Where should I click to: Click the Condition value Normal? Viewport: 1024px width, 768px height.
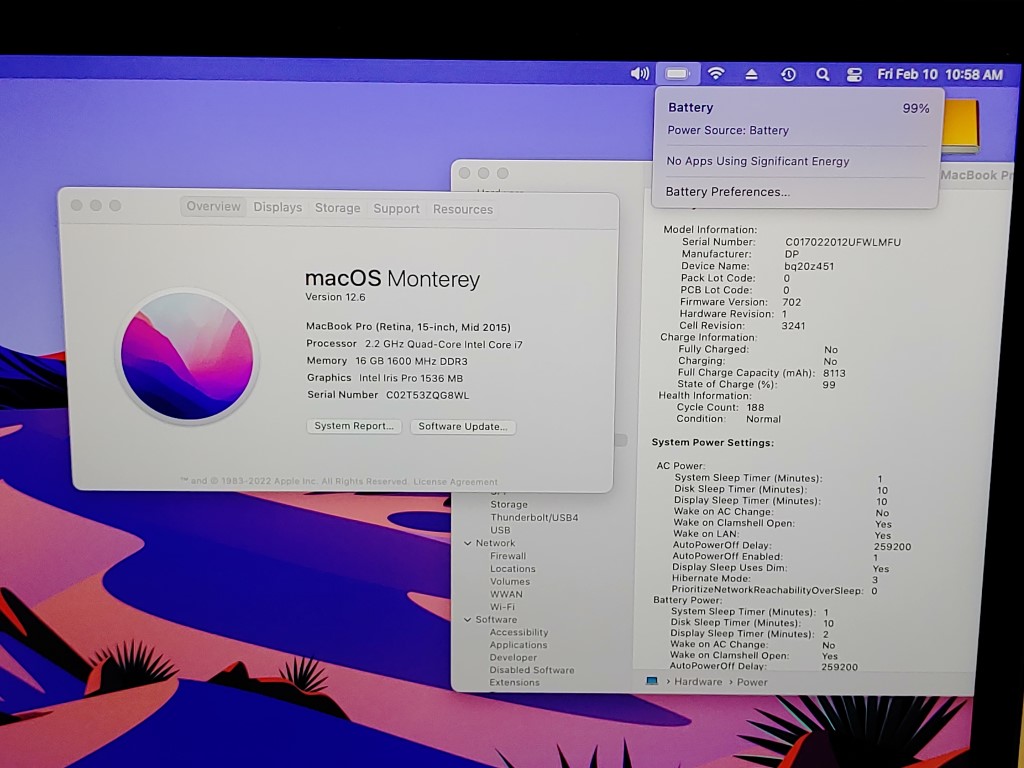(x=763, y=419)
